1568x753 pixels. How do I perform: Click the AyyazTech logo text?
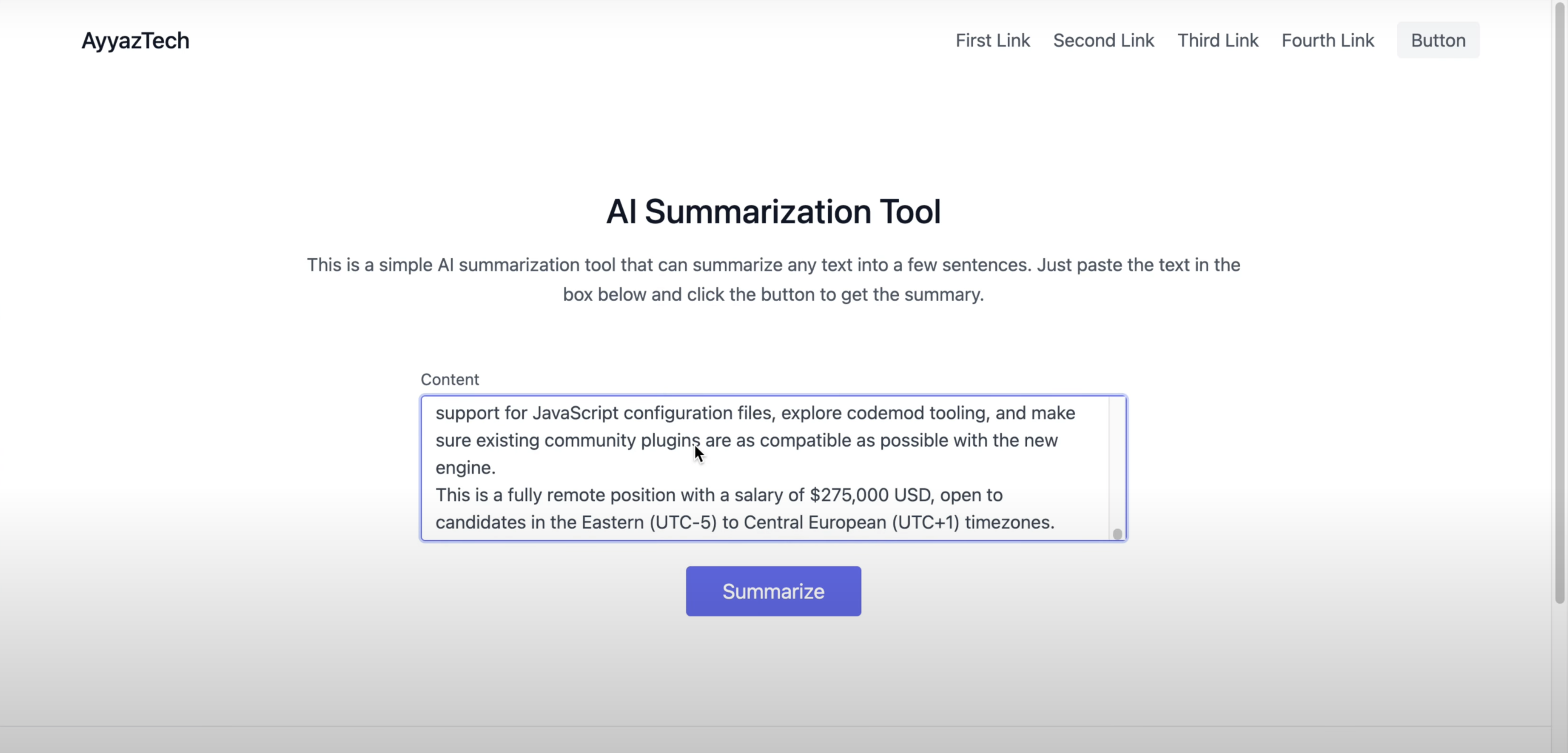pos(135,41)
